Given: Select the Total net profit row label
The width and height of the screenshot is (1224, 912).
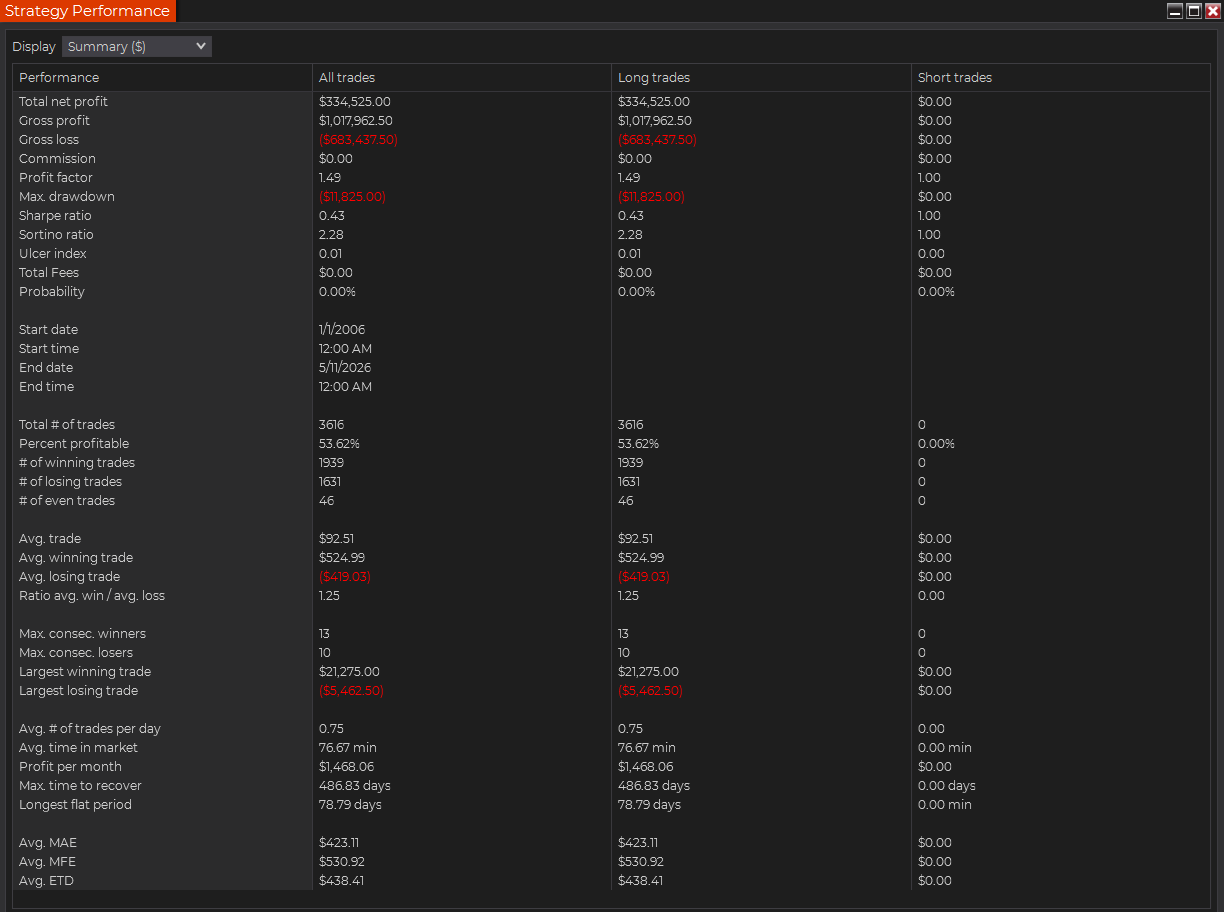Looking at the screenshot, I should coord(63,102).
